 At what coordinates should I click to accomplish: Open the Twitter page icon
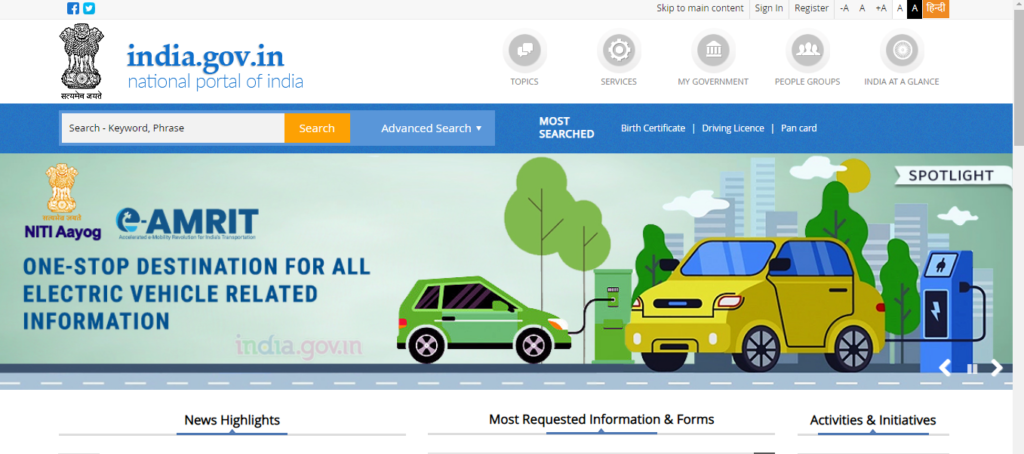click(x=89, y=8)
